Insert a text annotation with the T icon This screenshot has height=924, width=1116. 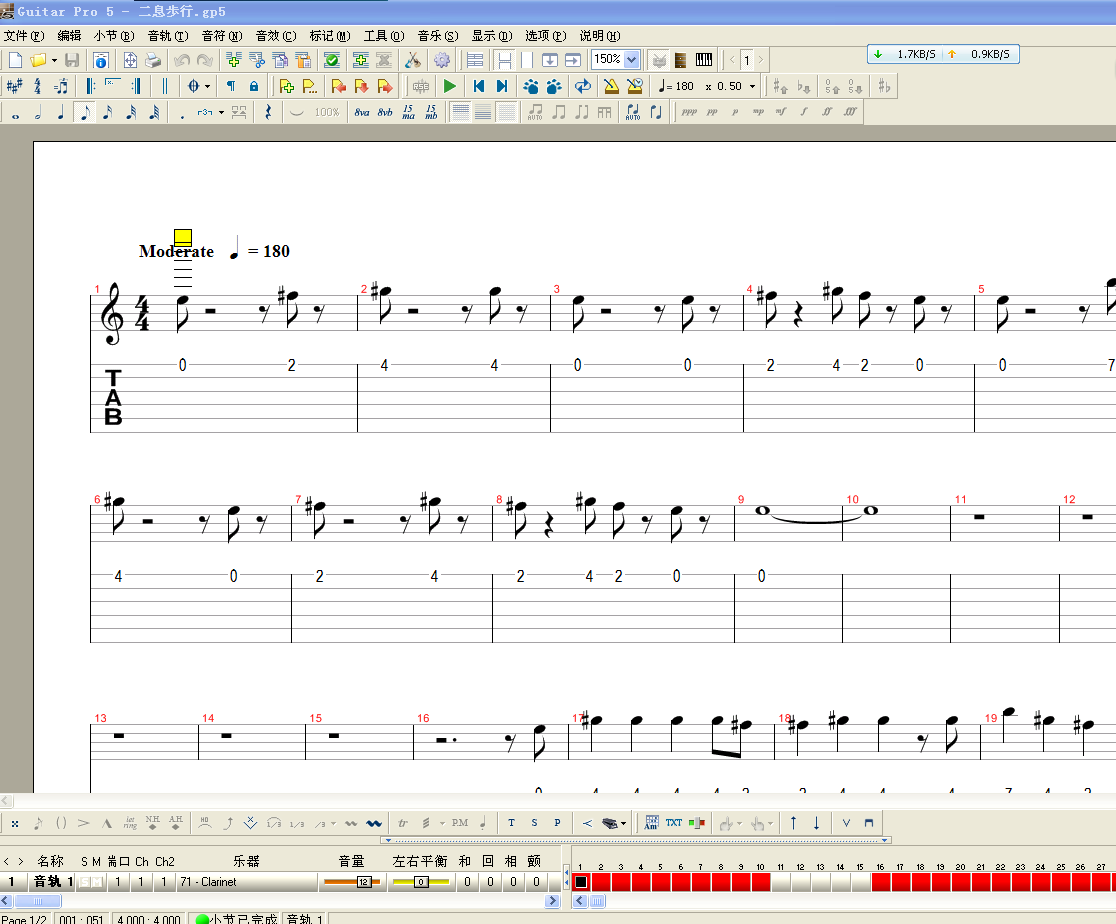tap(511, 823)
